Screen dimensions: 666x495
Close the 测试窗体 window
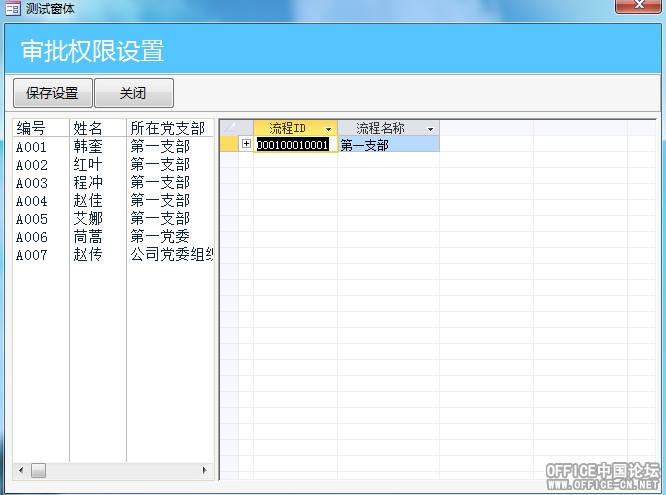[x=638, y=6]
